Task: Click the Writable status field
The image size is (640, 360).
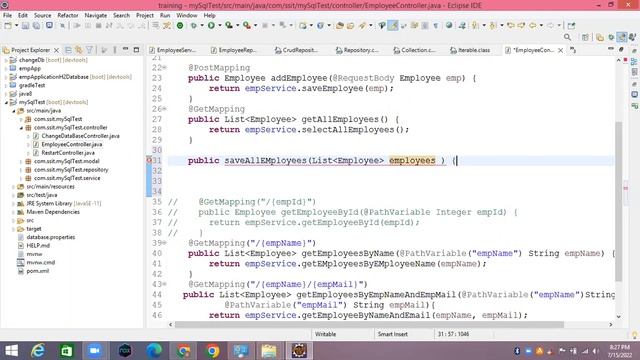Action: click(x=325, y=334)
